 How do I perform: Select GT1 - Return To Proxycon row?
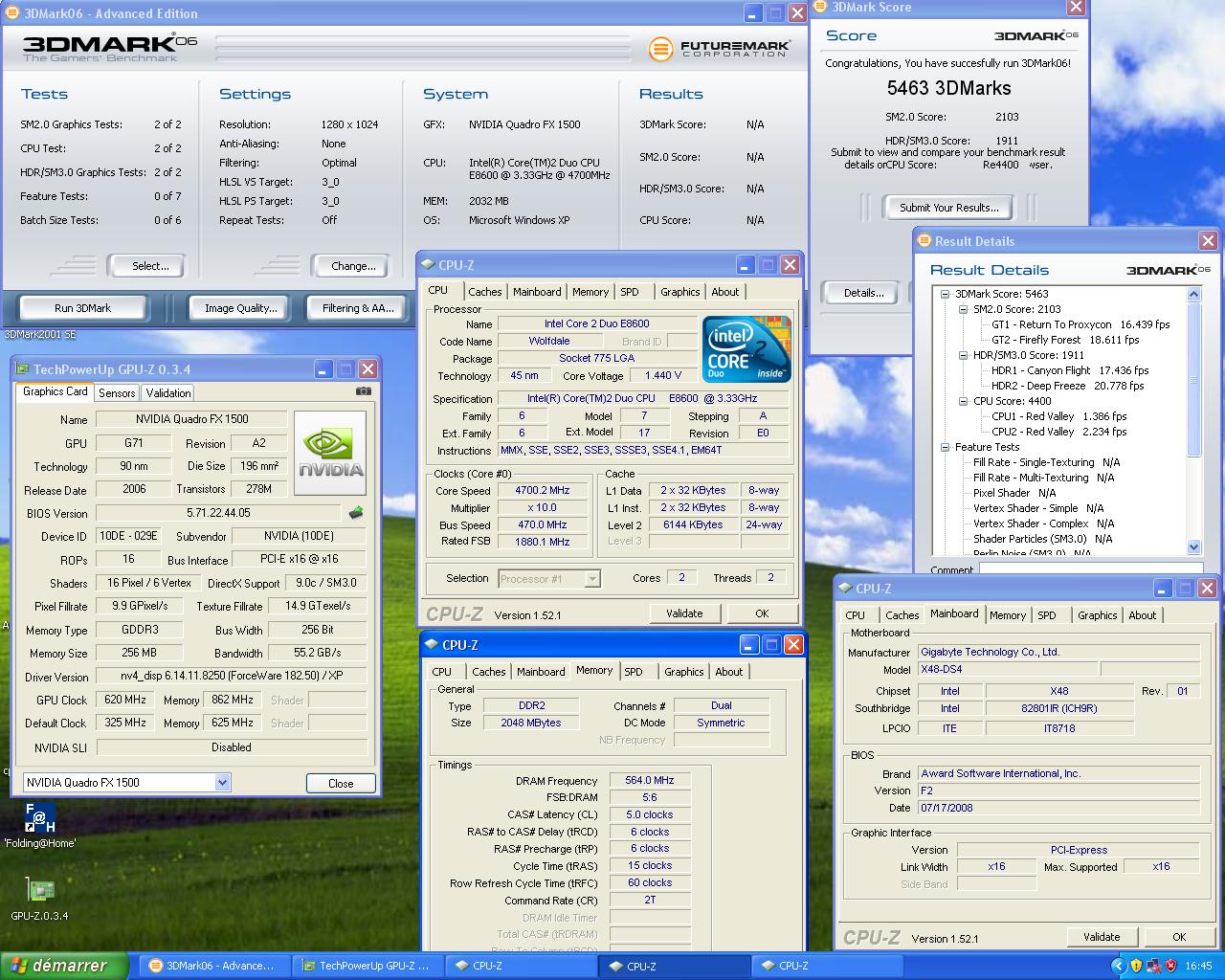click(1080, 324)
